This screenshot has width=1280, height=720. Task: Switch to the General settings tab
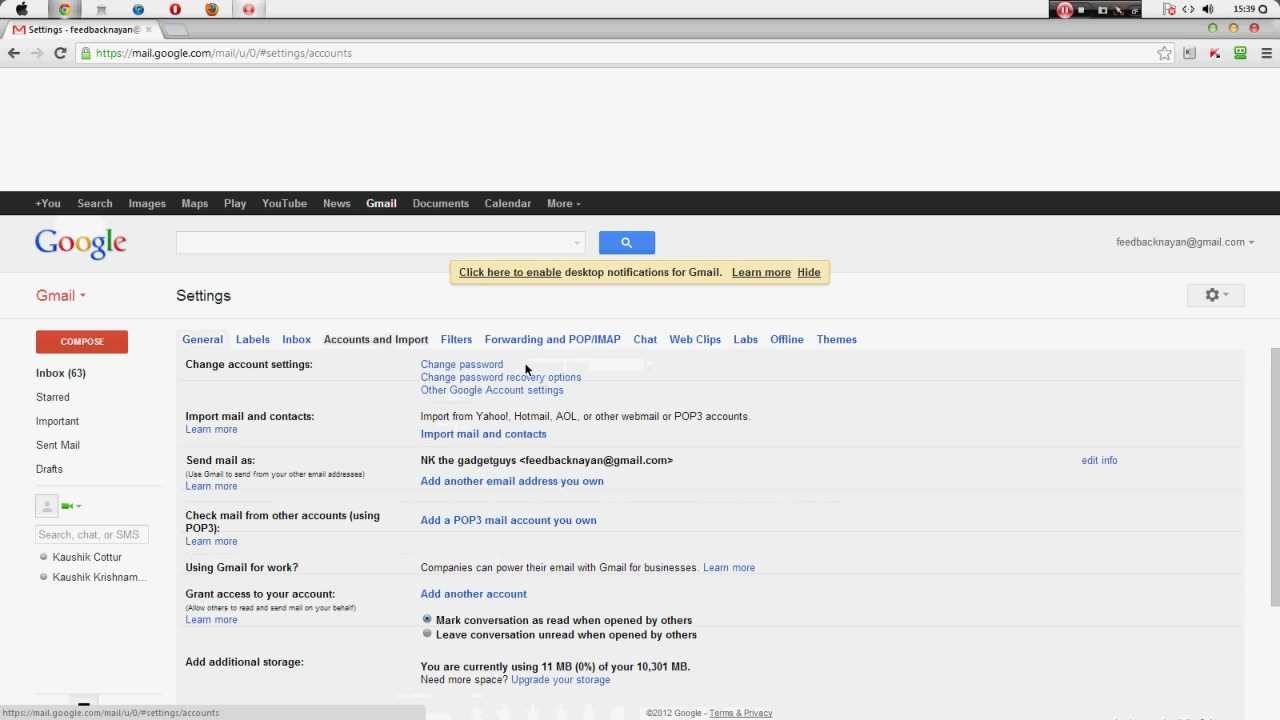click(202, 339)
